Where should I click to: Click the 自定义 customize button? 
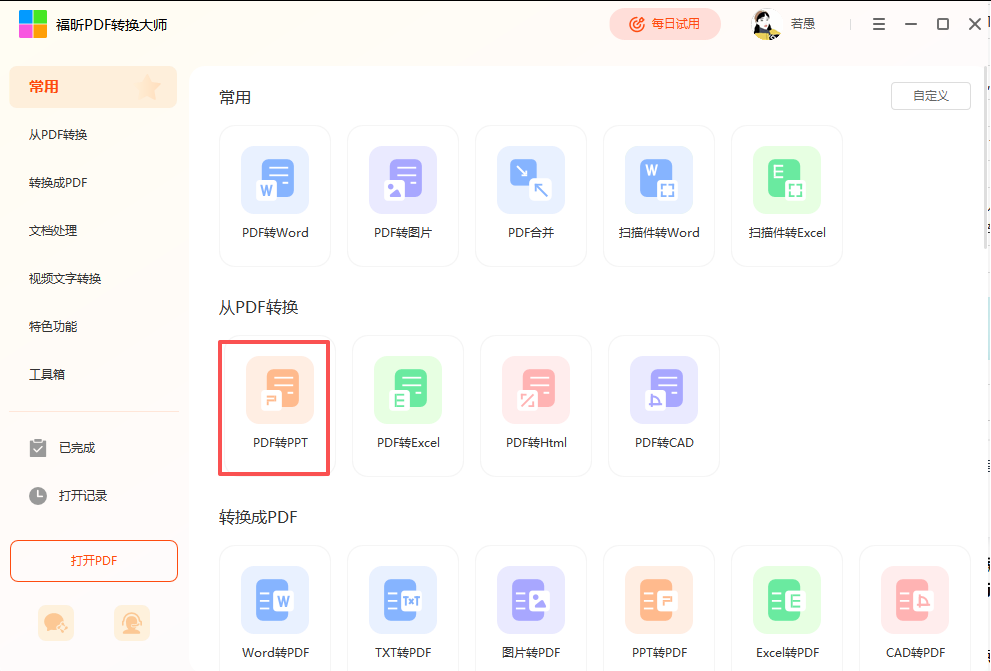coord(930,96)
